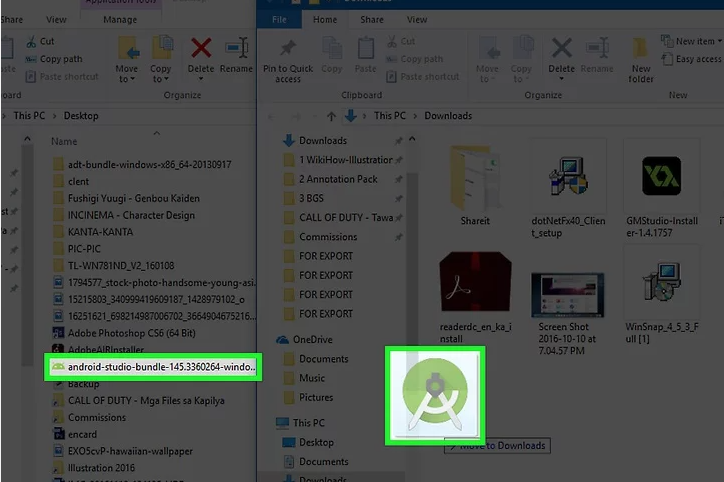Switch to the Share ribbon tab in Downloads window
Viewport: 724px width, 482px height.
[x=370, y=19]
